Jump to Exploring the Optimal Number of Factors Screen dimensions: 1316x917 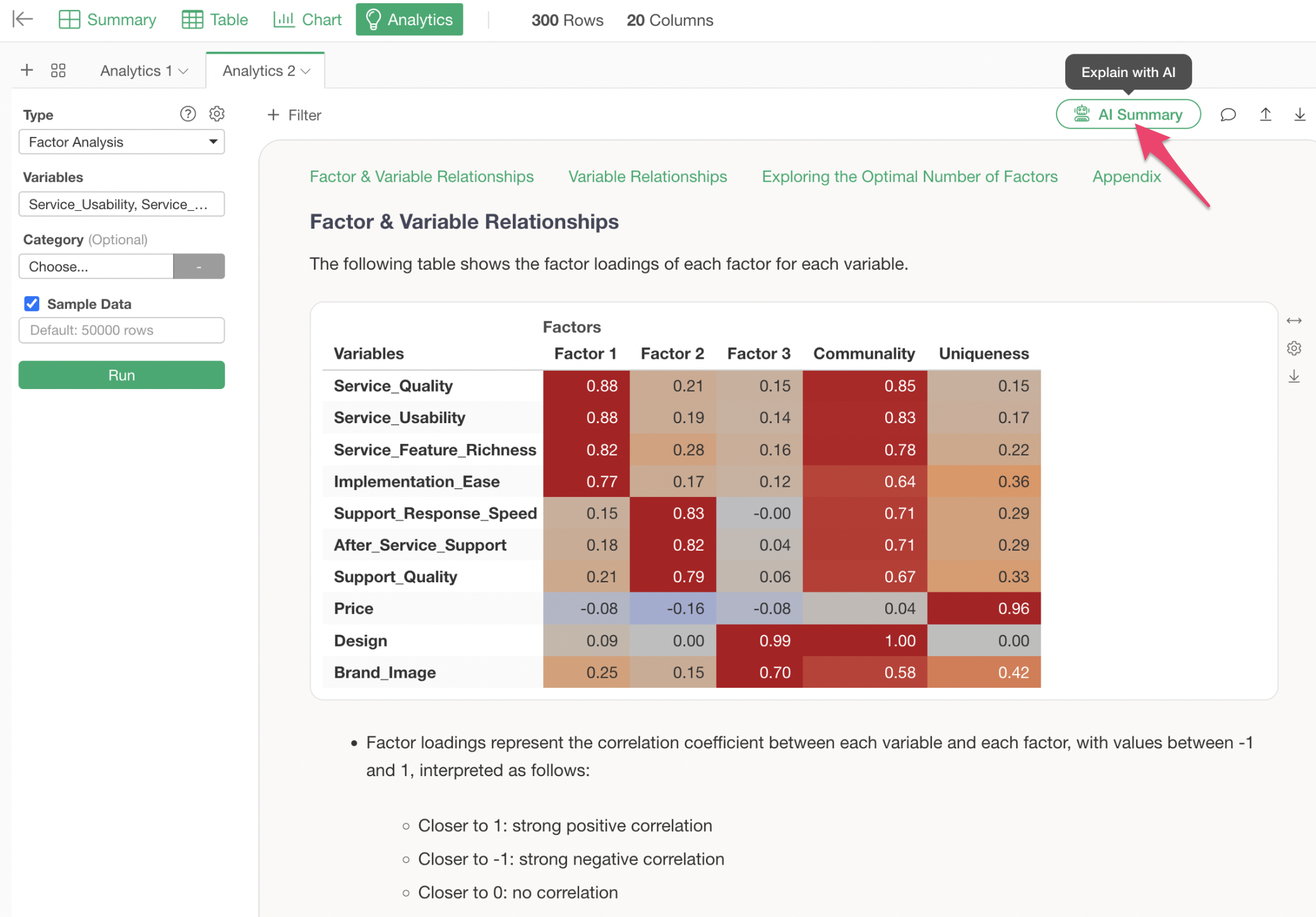click(x=909, y=177)
